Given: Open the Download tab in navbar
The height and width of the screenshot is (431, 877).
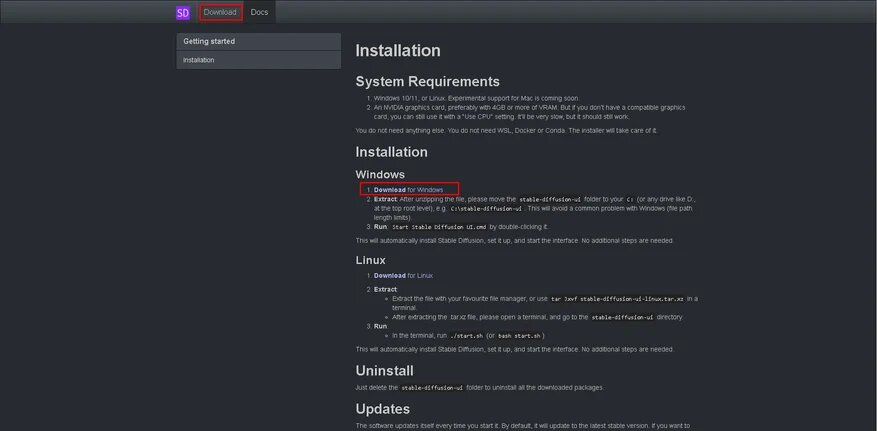Looking at the screenshot, I should pyautogui.click(x=220, y=12).
